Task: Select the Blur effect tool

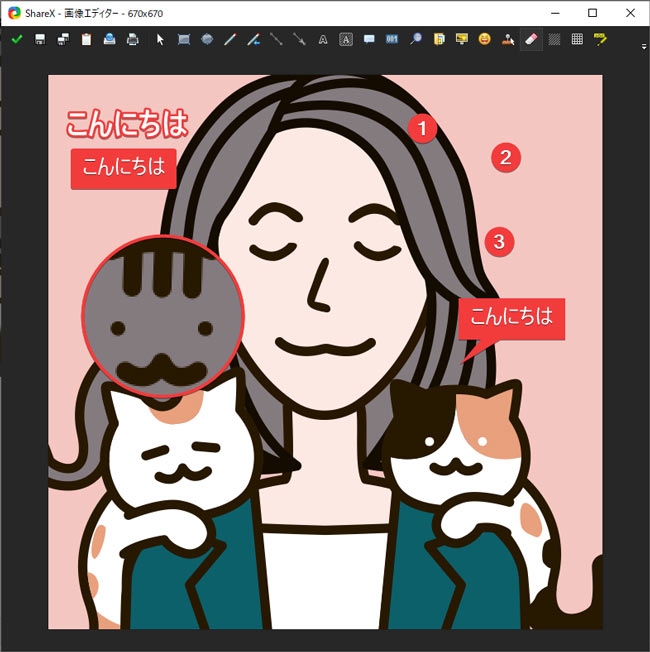Action: tap(554, 40)
